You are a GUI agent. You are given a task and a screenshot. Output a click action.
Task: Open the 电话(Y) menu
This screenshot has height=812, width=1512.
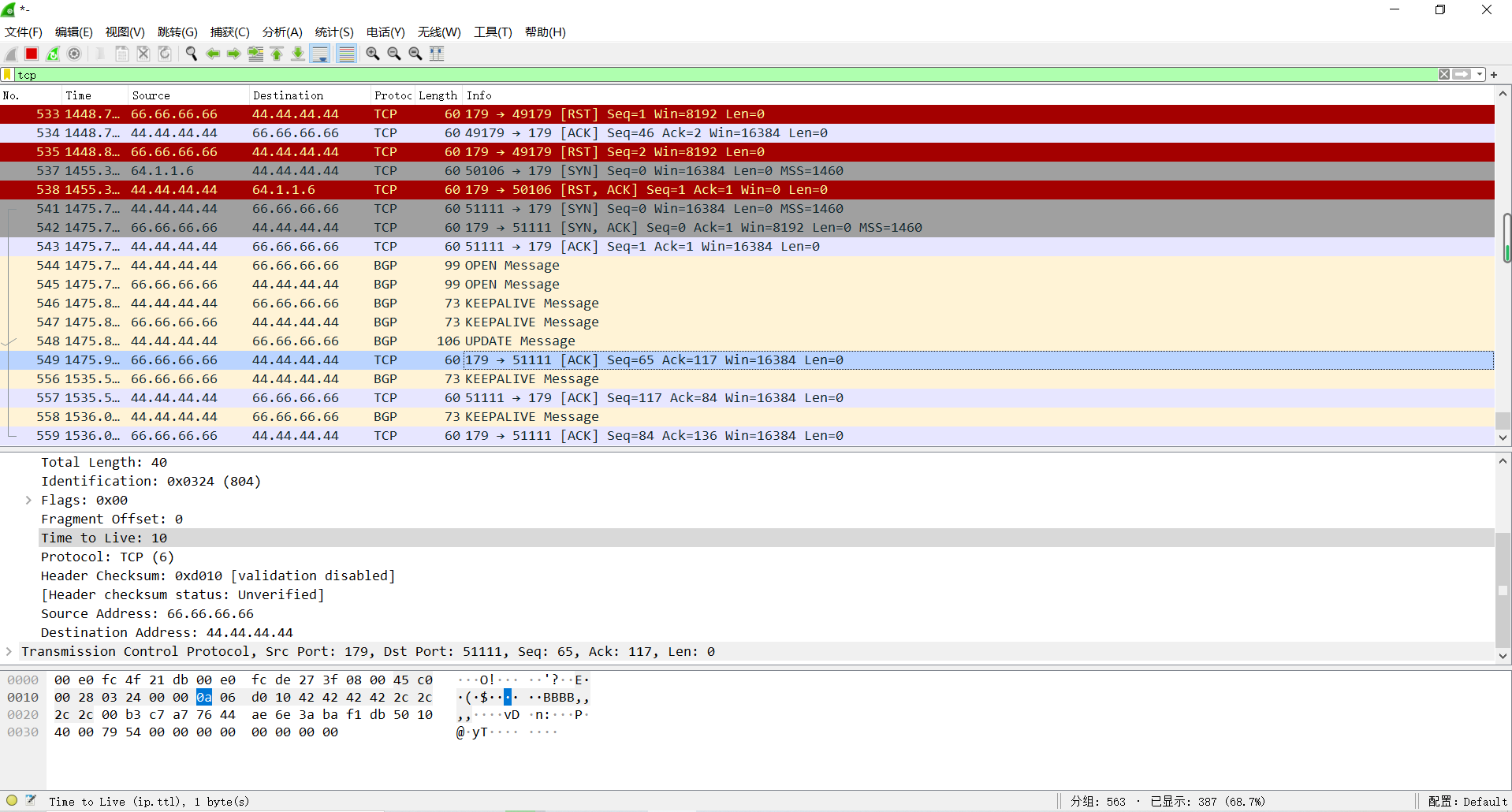(385, 32)
